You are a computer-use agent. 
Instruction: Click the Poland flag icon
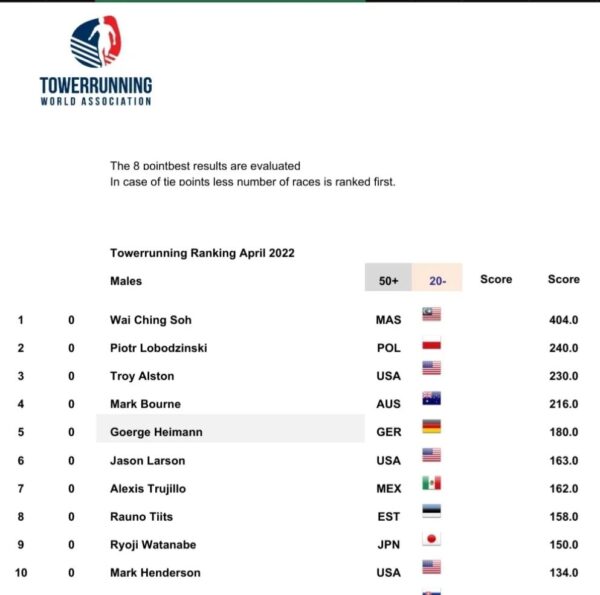tap(431, 342)
